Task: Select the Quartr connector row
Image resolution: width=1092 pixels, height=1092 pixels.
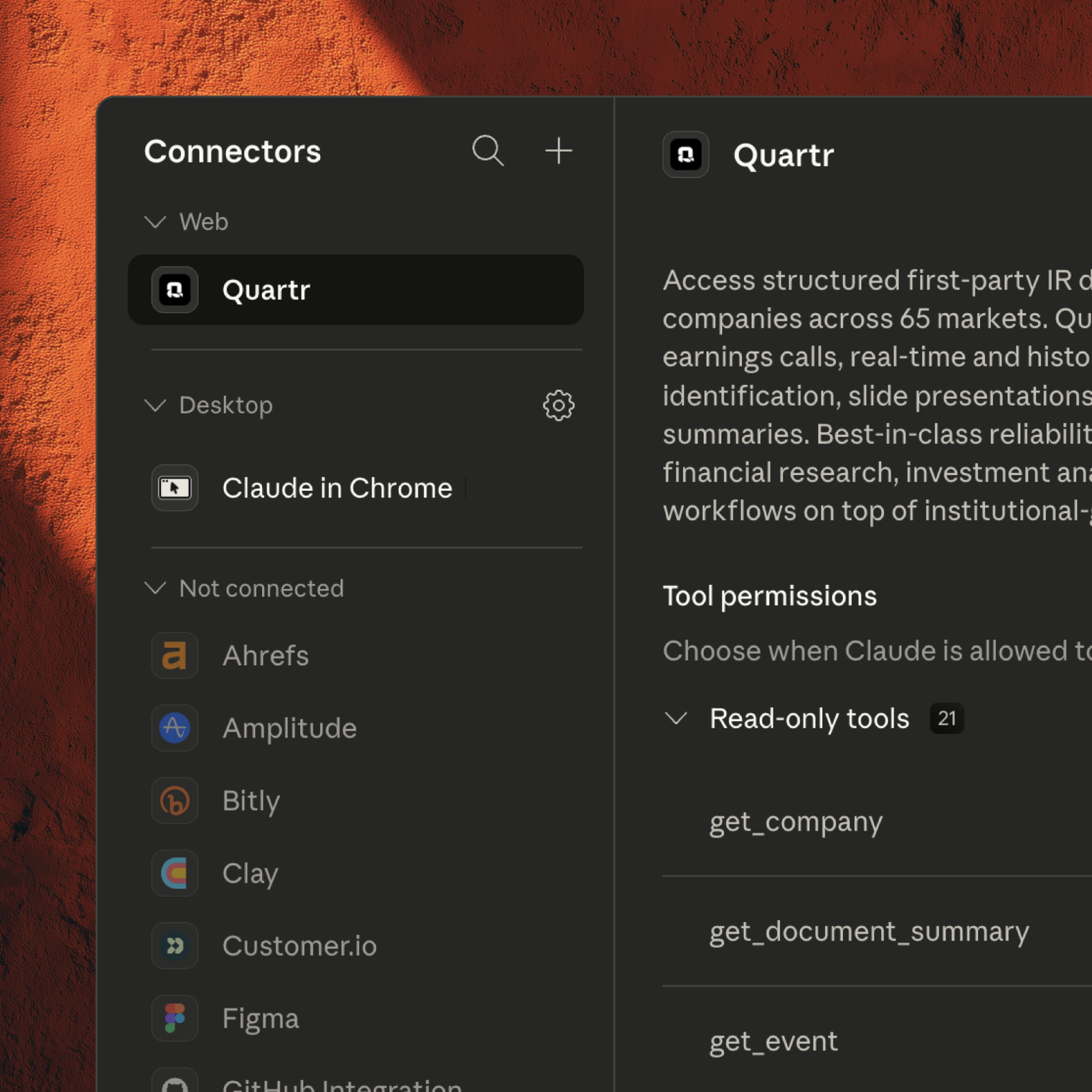Action: click(355, 290)
